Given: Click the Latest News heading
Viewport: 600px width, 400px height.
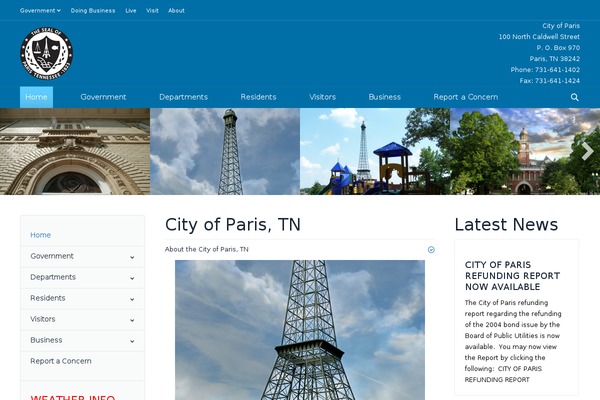Looking at the screenshot, I should [x=506, y=225].
